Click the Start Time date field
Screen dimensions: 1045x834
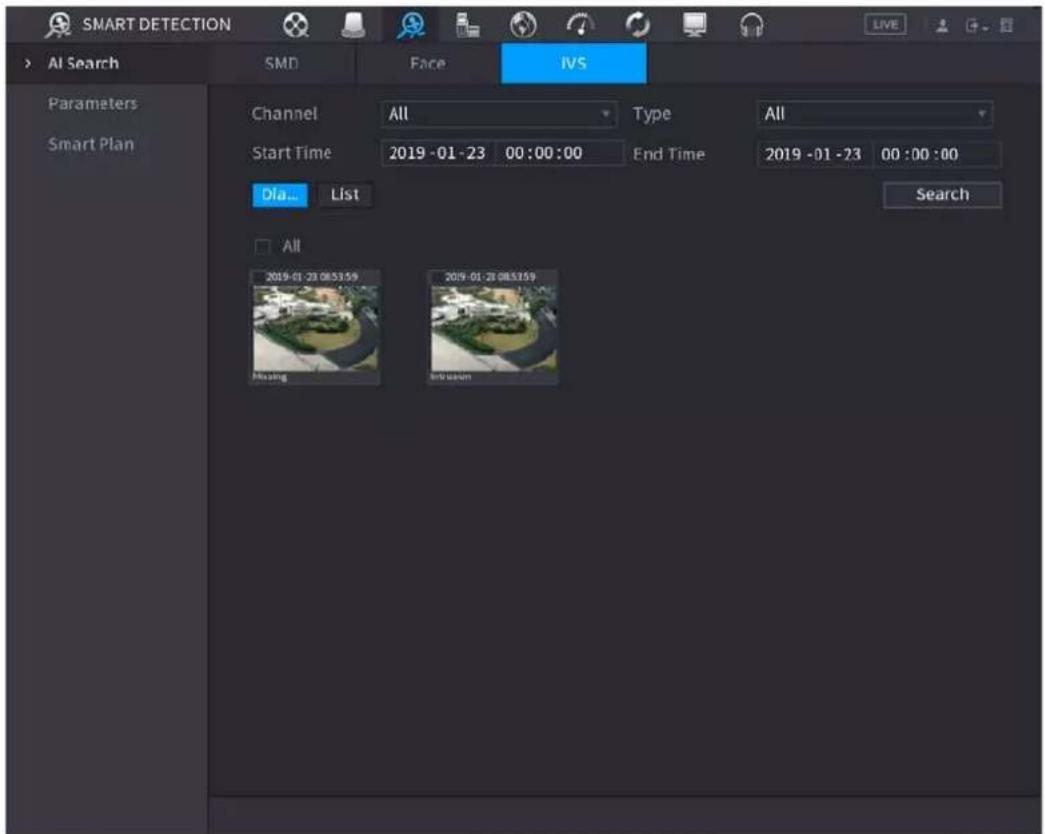pyautogui.click(x=437, y=153)
